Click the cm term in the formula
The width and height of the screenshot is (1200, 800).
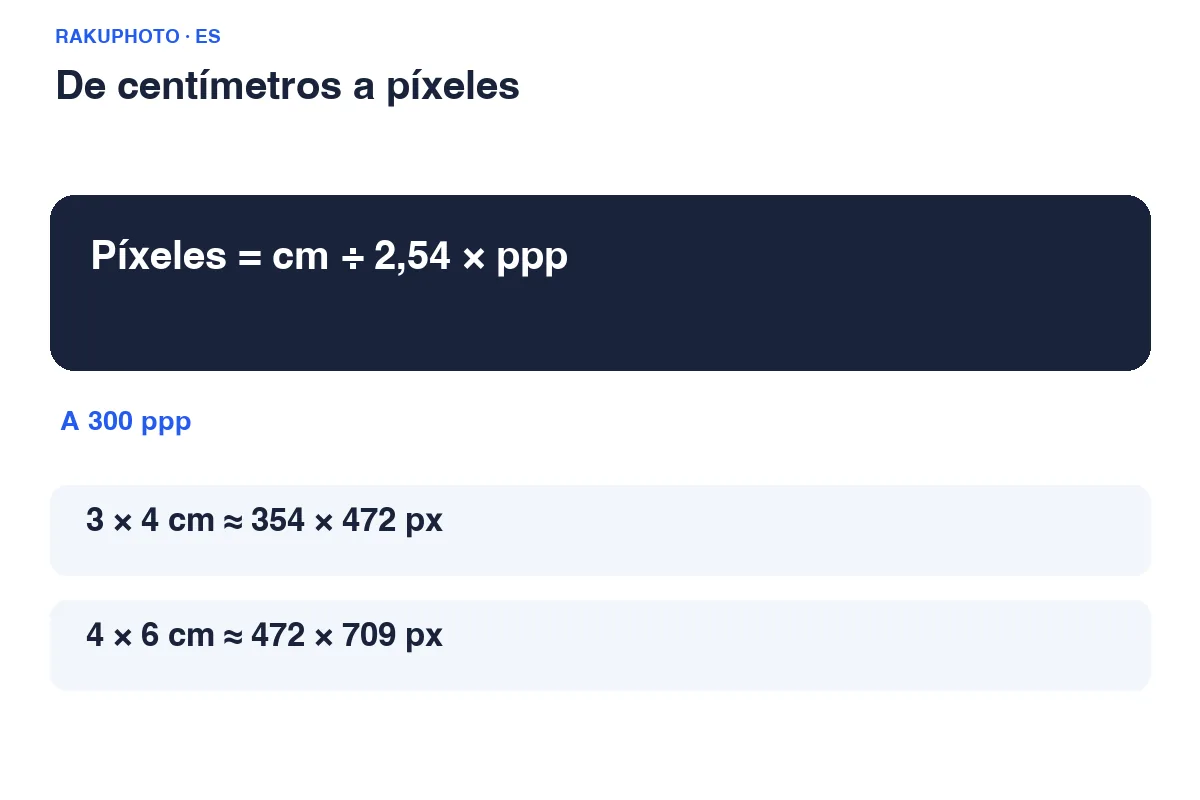300,259
